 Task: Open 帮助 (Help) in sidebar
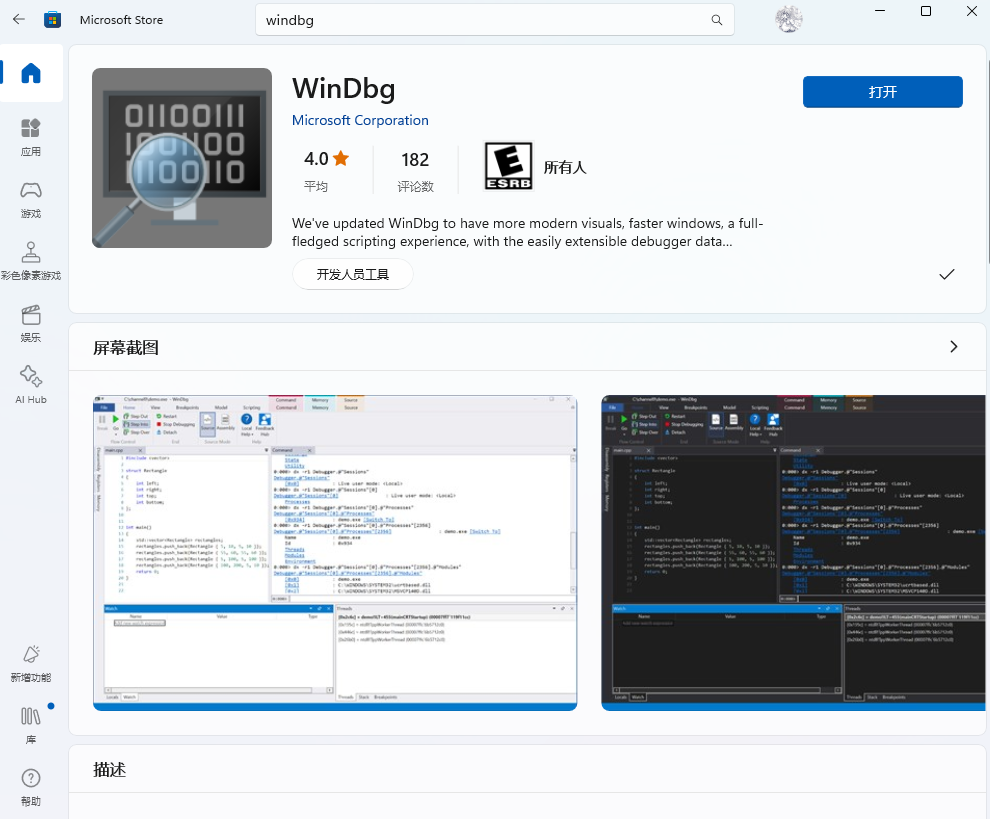[31, 787]
